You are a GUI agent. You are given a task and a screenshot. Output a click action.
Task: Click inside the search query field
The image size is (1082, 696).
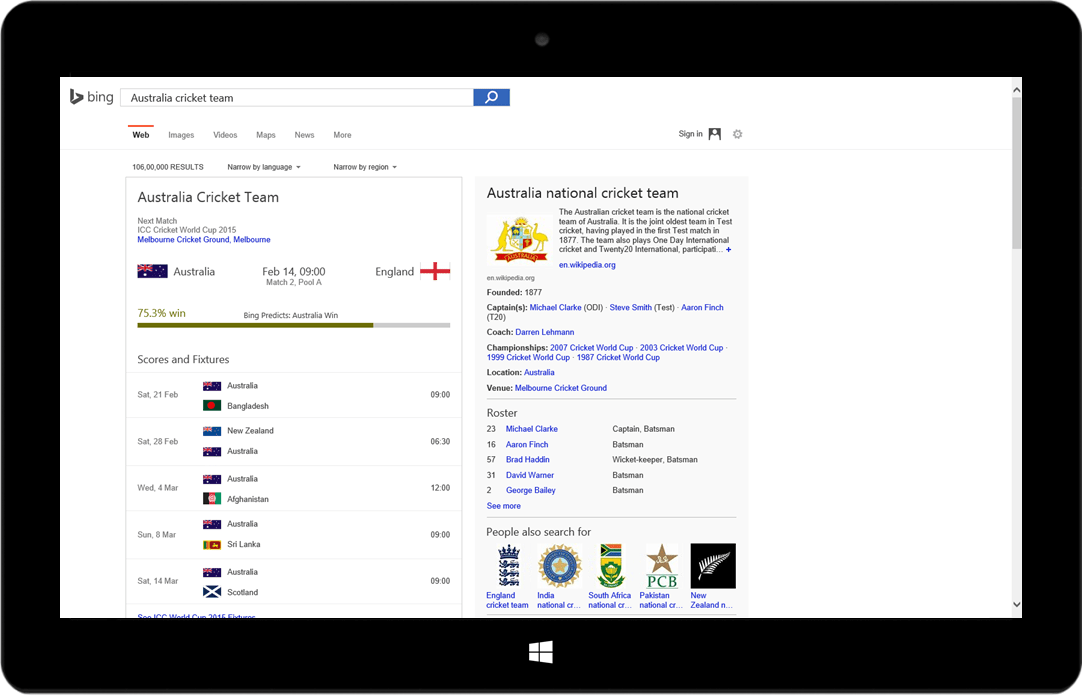click(297, 97)
